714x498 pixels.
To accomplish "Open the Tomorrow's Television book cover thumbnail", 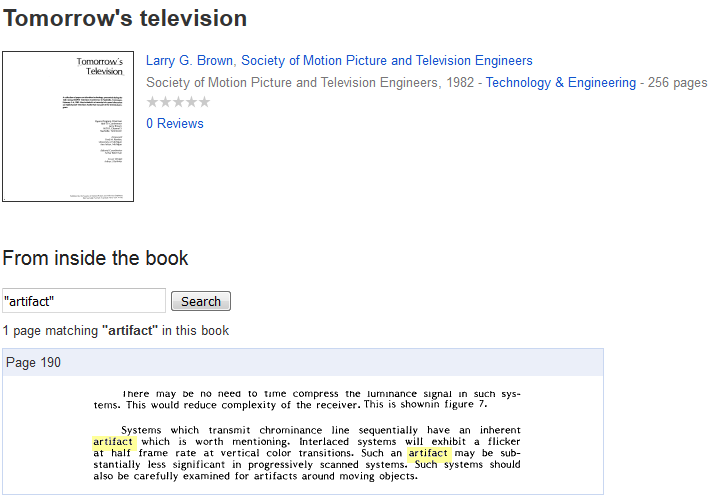I will pos(68,126).
